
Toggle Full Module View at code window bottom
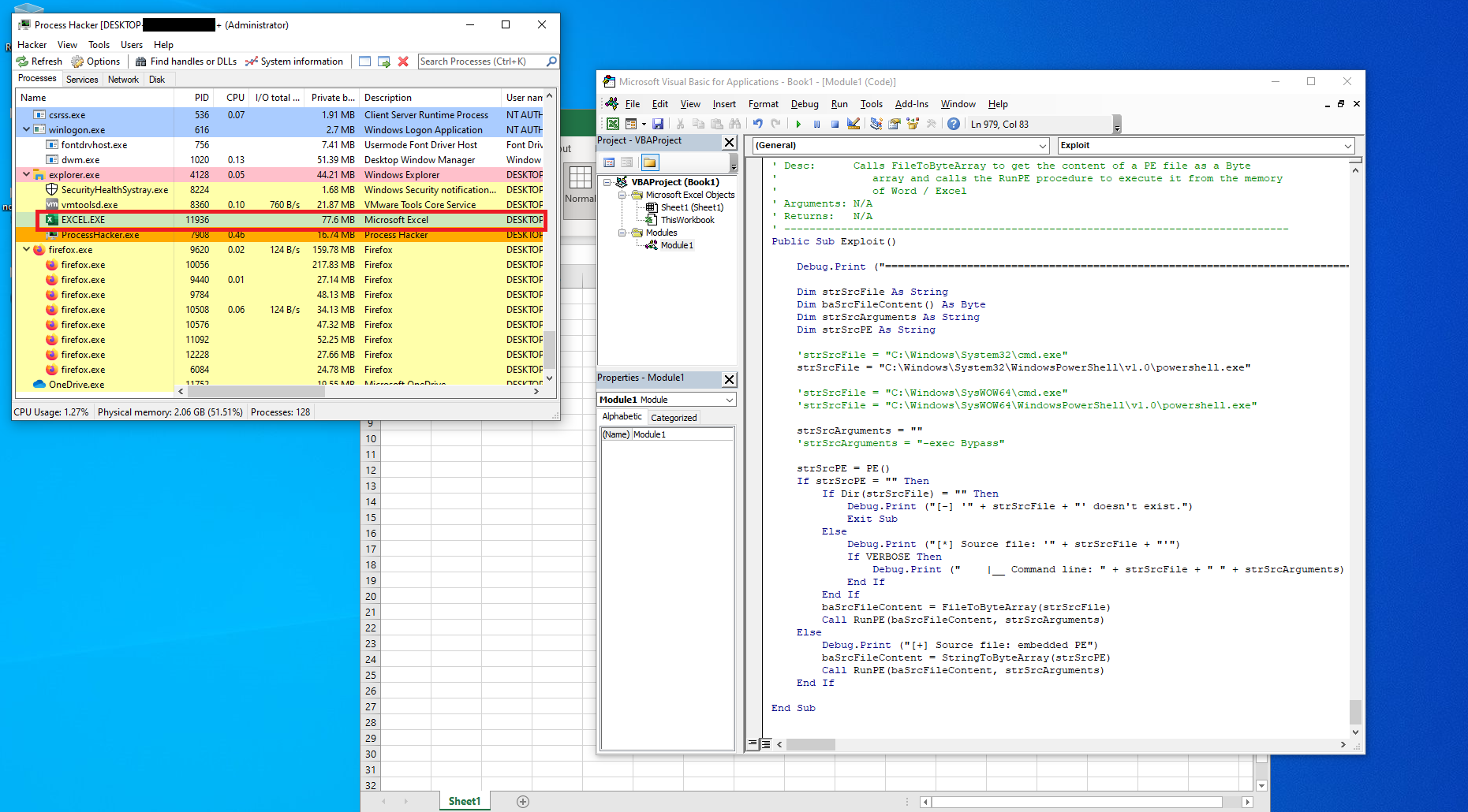(x=765, y=743)
